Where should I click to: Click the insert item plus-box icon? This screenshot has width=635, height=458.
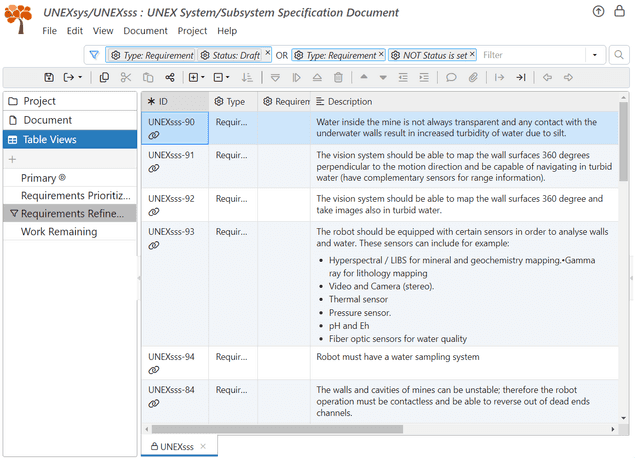(194, 77)
